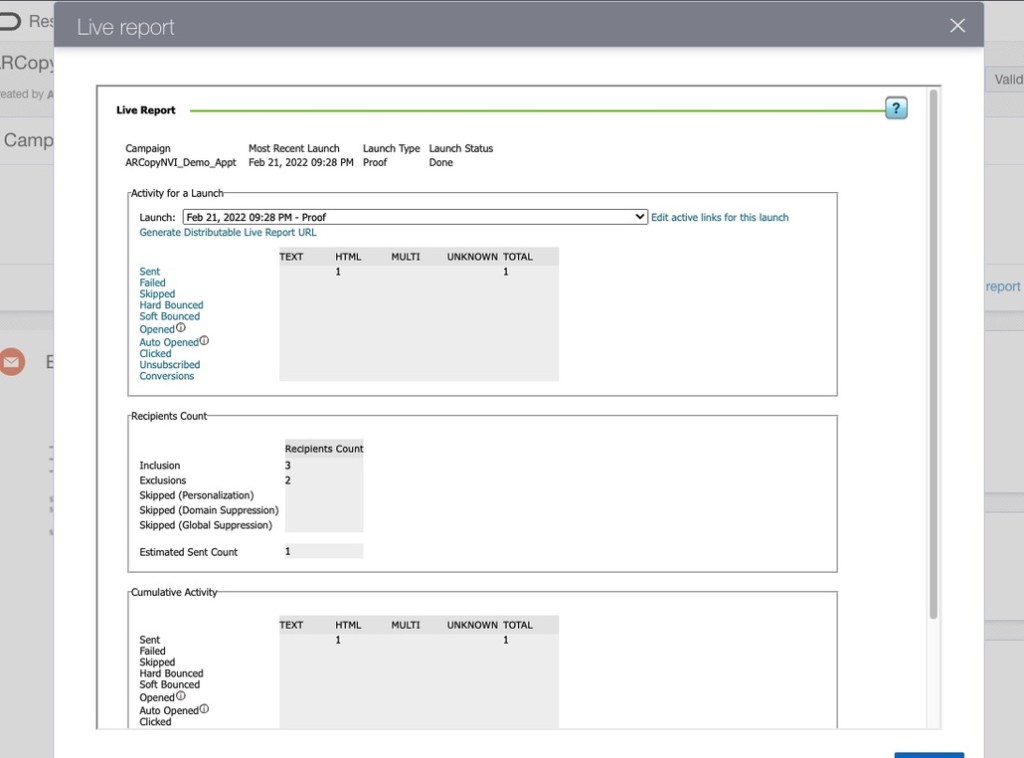The width and height of the screenshot is (1024, 758).
Task: Open the Auto Opened activity link
Action: click(x=168, y=342)
